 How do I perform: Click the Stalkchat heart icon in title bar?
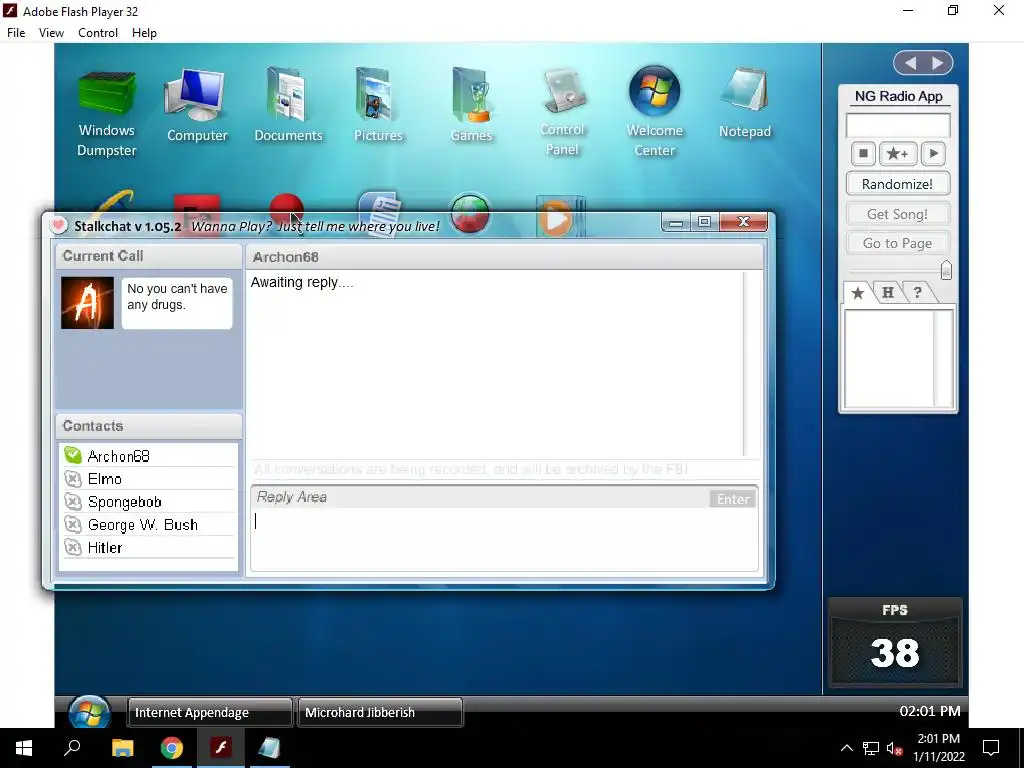click(59, 225)
